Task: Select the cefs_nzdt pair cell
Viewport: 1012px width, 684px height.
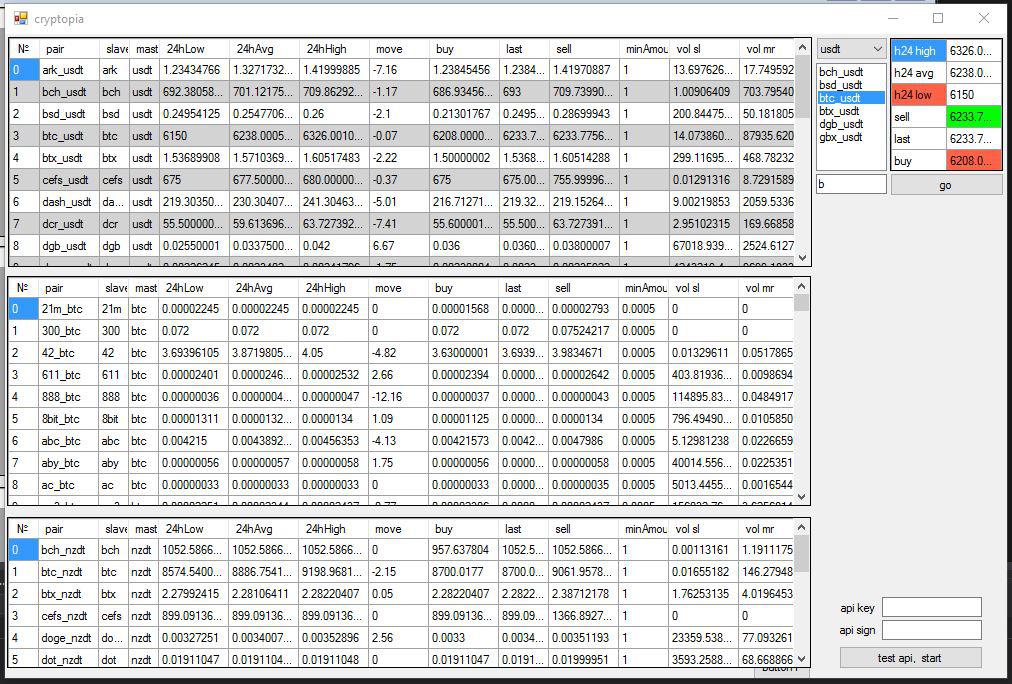Action: tap(68, 616)
